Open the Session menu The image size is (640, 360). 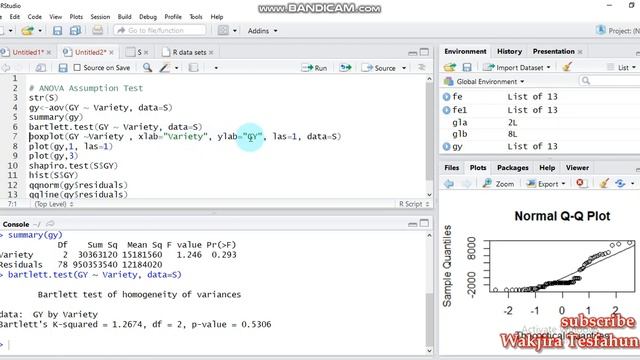coord(100,17)
